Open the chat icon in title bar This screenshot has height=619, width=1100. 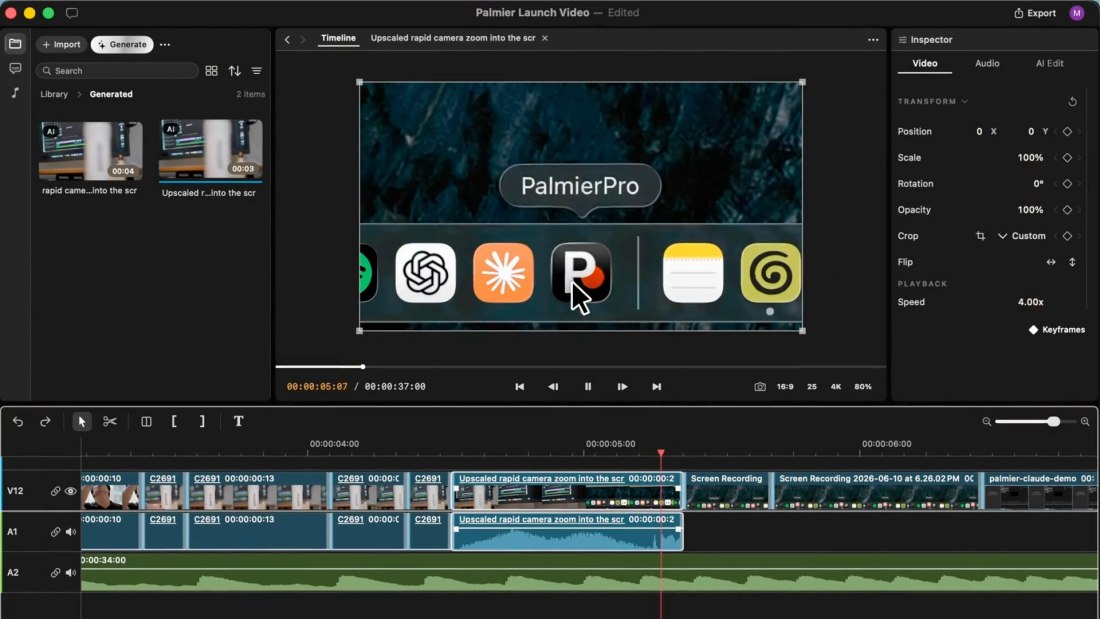tap(72, 13)
